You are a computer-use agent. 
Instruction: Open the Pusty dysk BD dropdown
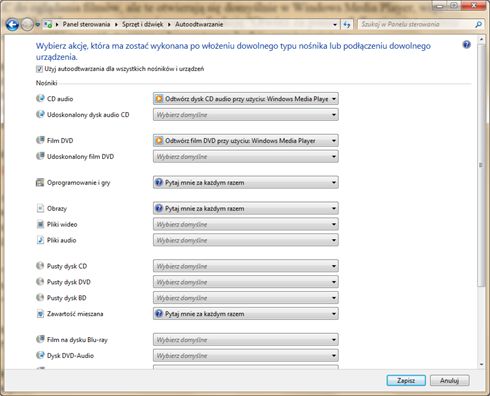click(x=246, y=298)
